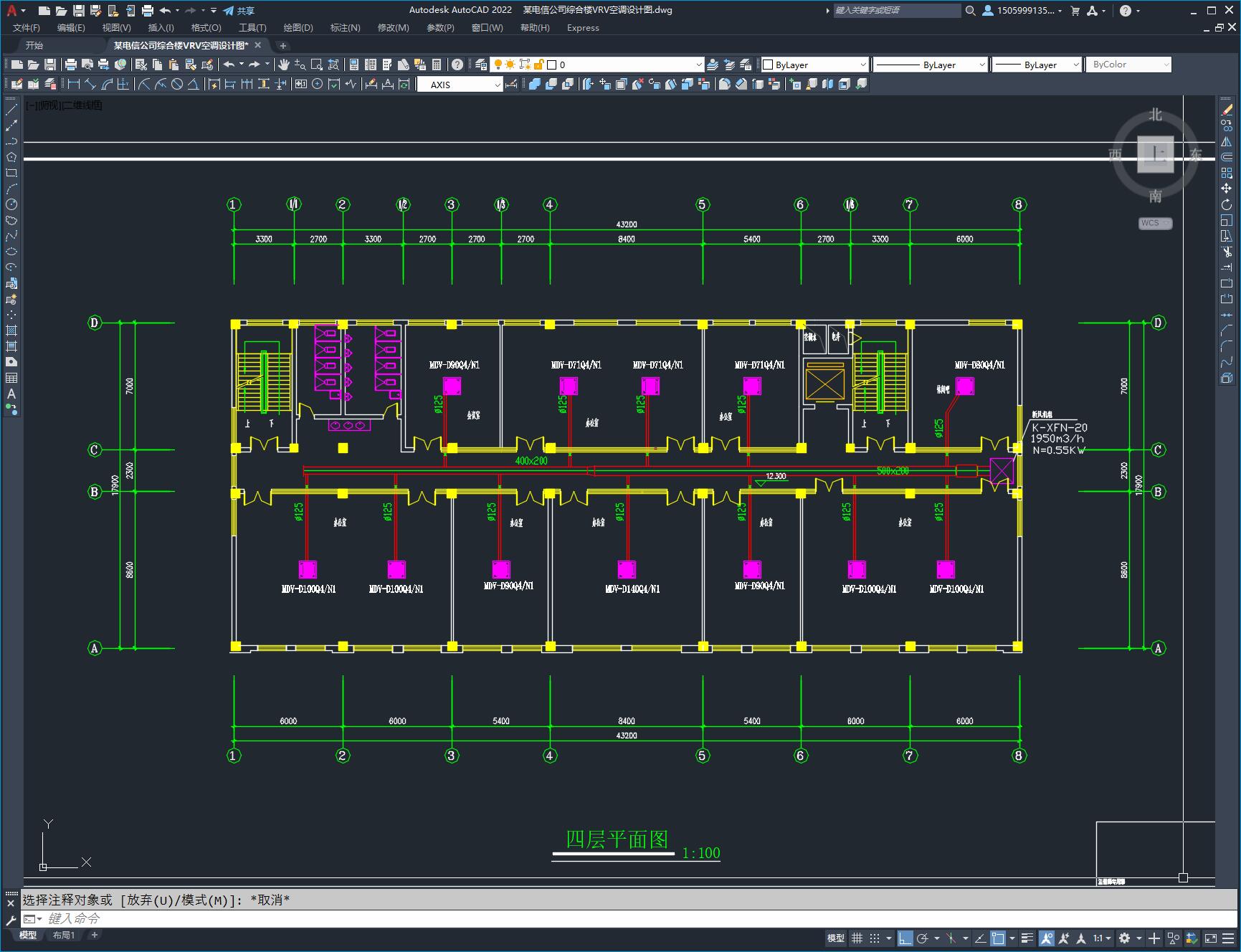Screen dimensions: 1241x952
Task: Switch to the 布局1 layout tab
Action: point(63,935)
